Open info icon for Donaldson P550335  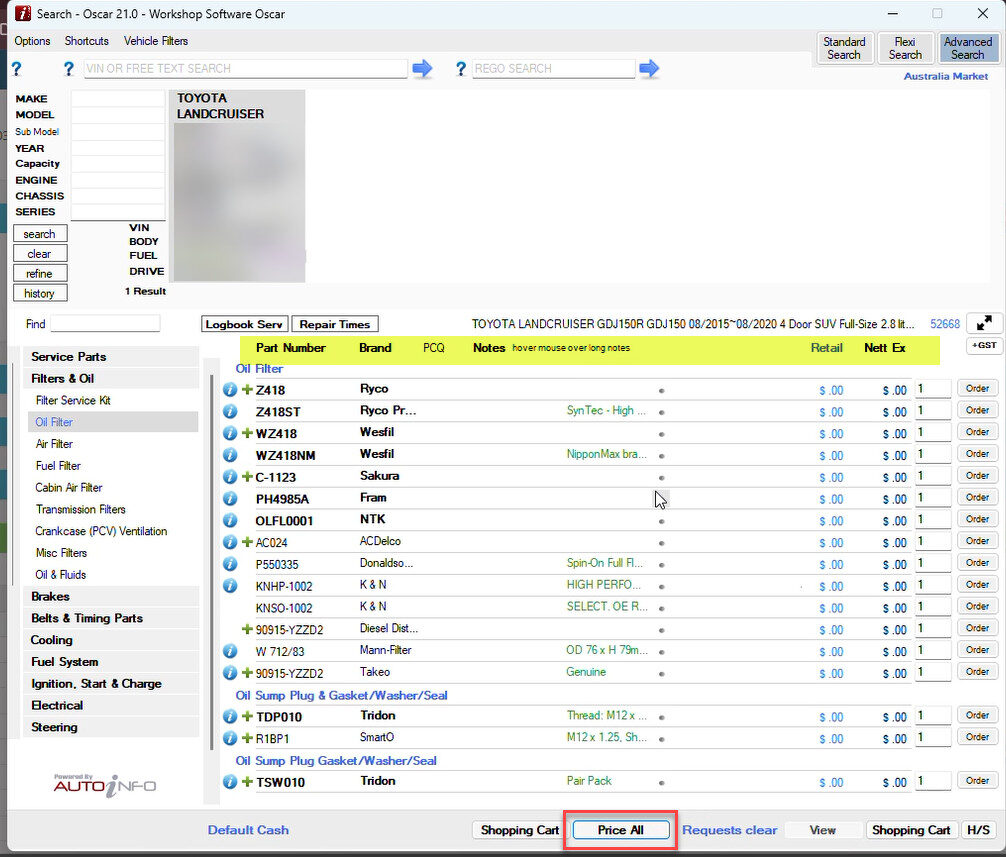(230, 564)
